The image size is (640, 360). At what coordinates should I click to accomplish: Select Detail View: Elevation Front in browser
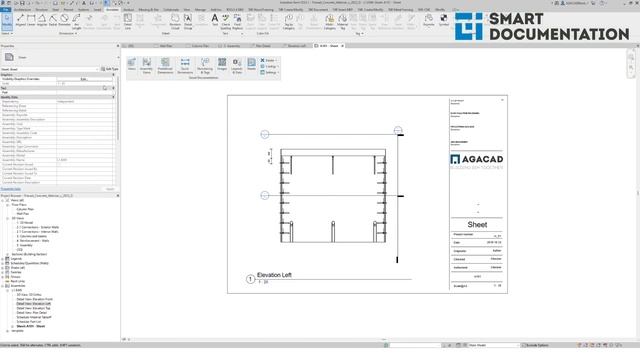point(34,299)
